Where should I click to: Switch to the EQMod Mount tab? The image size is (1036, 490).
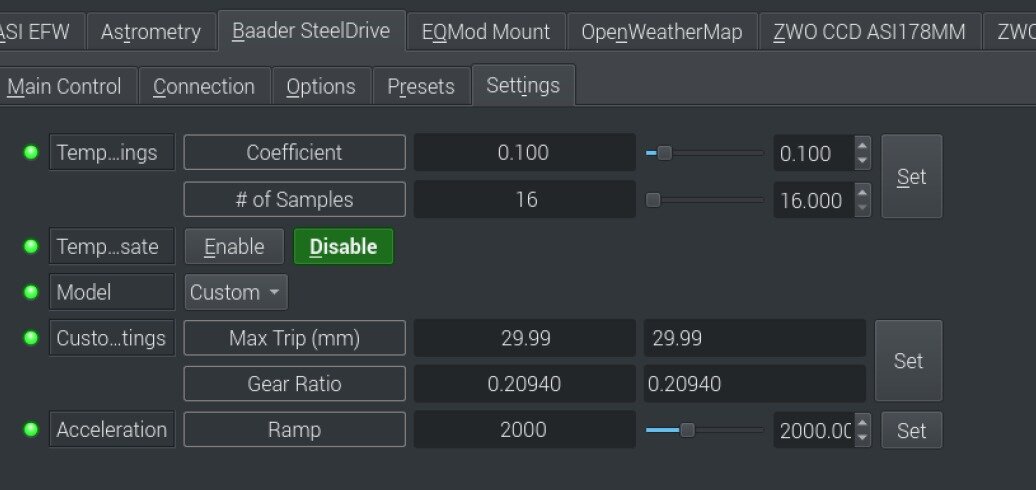coord(486,32)
